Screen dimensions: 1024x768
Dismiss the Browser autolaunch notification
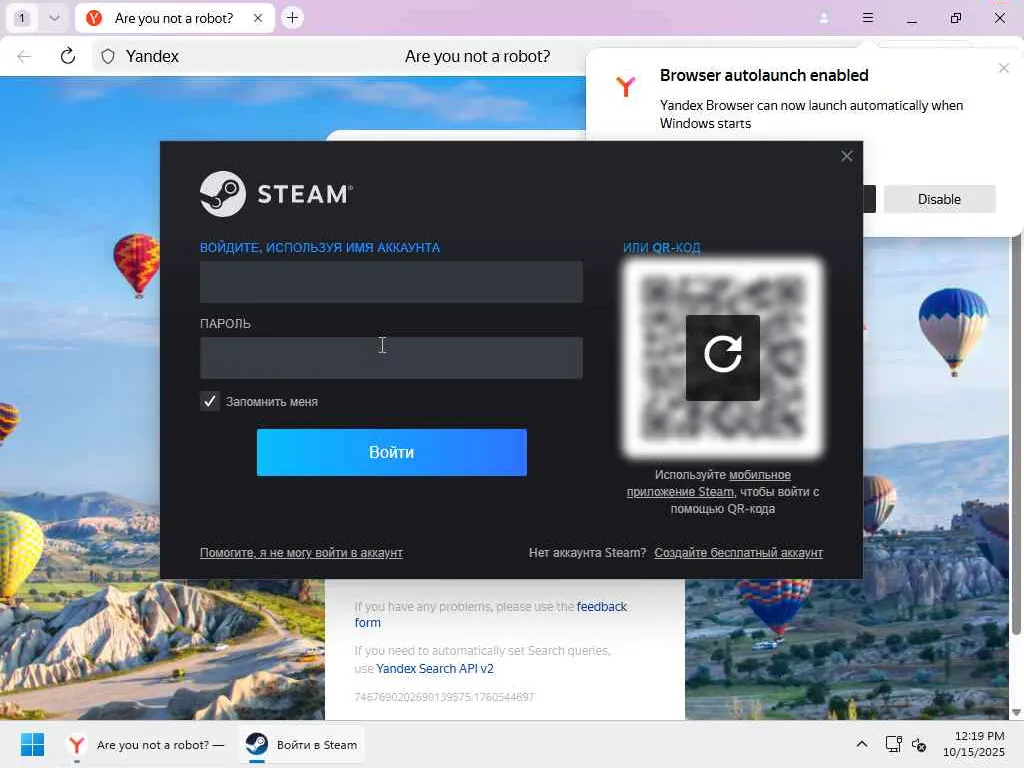pyautogui.click(x=1004, y=68)
